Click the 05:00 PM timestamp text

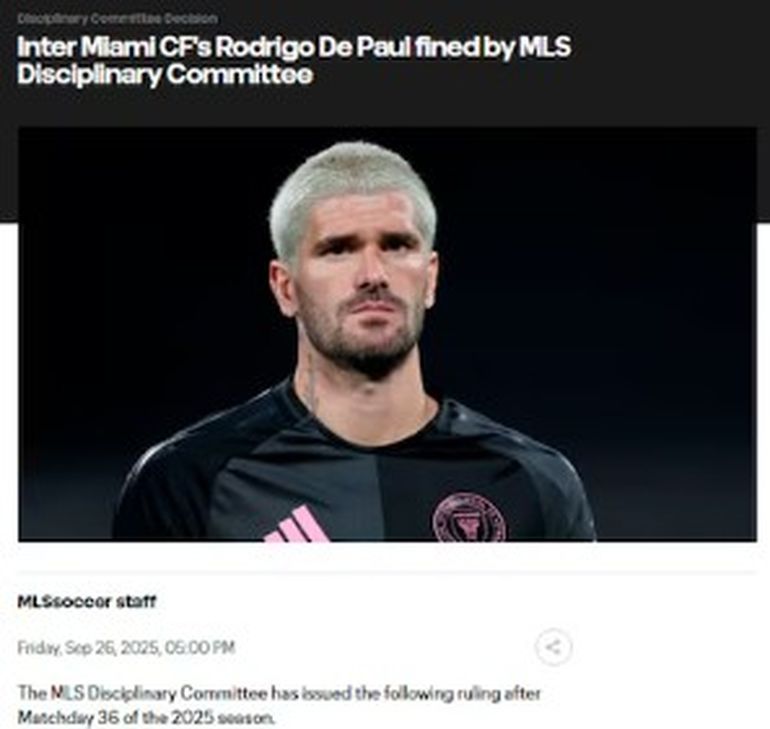pos(200,648)
